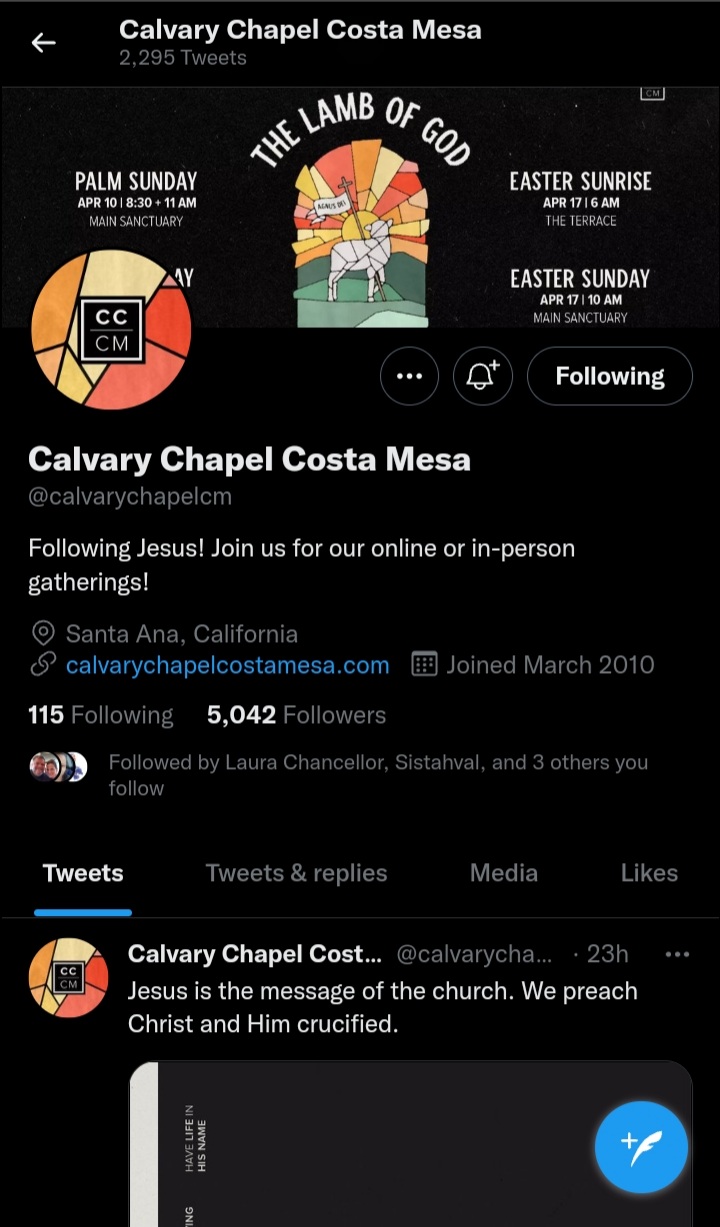Open calvarychapelcostamesa.com website link
Image resolution: width=720 pixels, height=1227 pixels.
click(227, 665)
